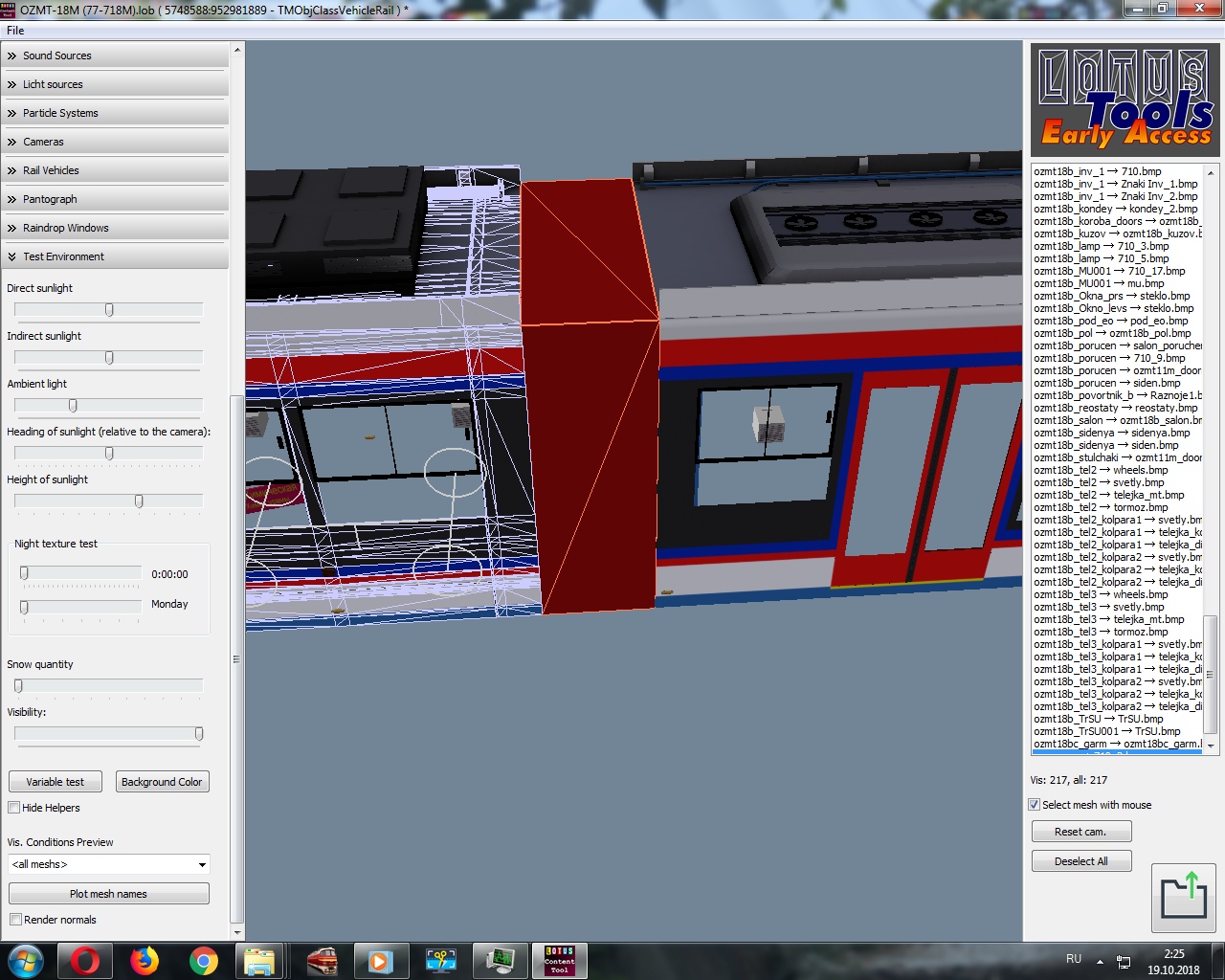Screen dimensions: 1225x980
Task: Click the Background Color button
Action: tap(162, 782)
